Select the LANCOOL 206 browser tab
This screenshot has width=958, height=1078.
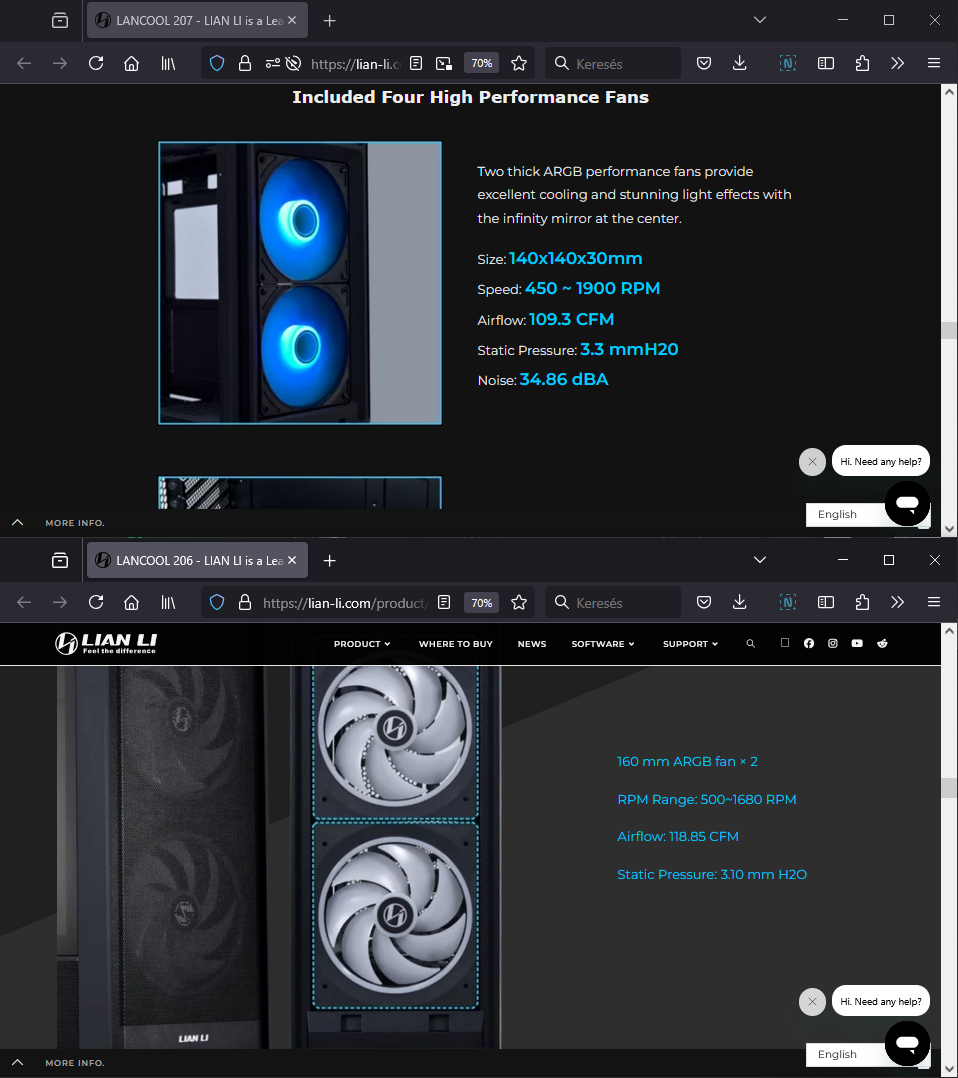[197, 560]
